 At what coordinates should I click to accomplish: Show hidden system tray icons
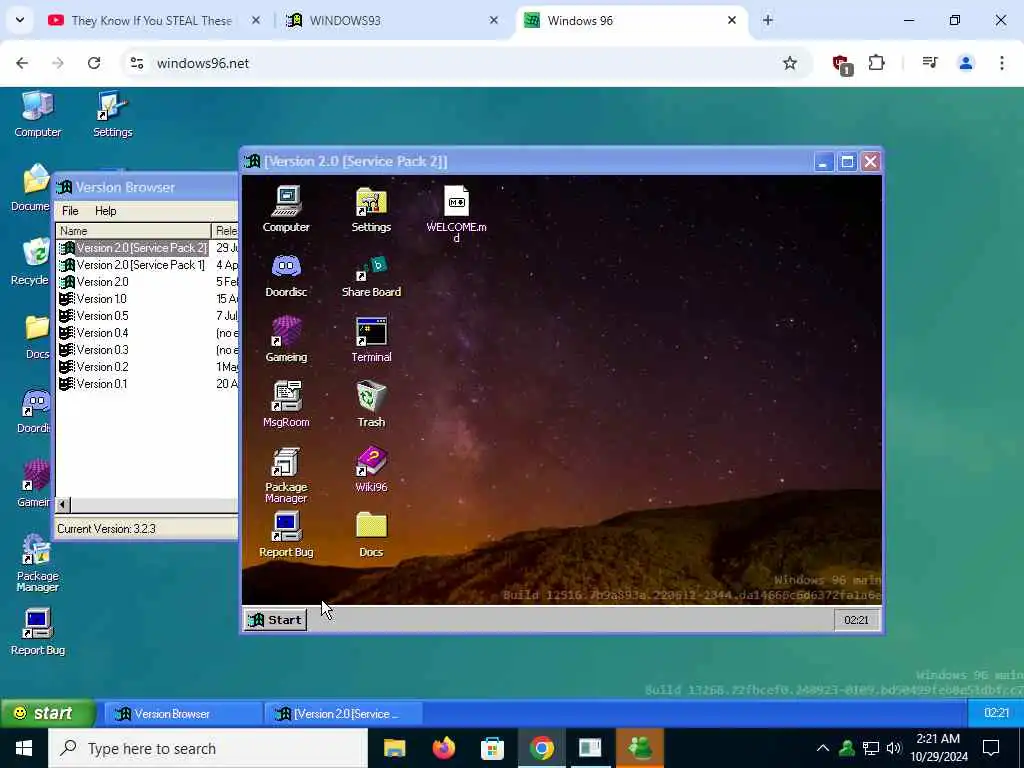[823, 748]
